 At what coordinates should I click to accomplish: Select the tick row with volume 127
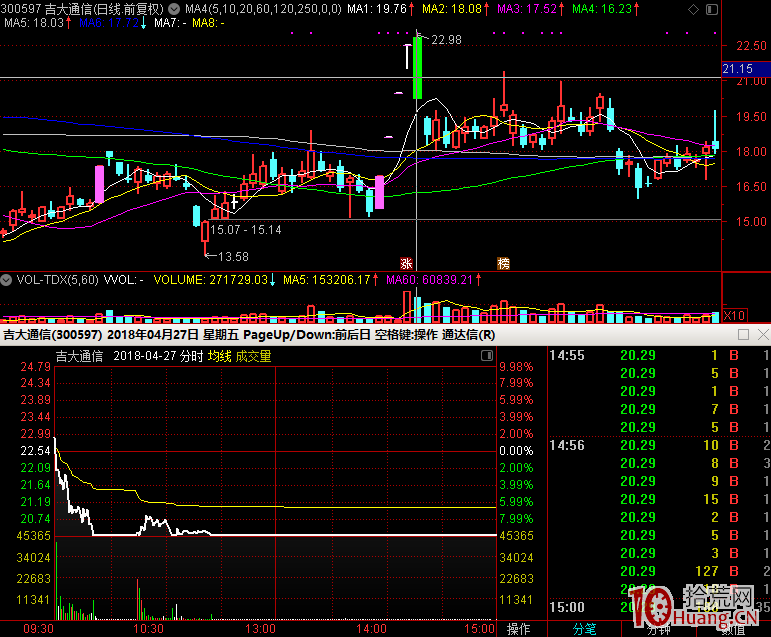(659, 571)
